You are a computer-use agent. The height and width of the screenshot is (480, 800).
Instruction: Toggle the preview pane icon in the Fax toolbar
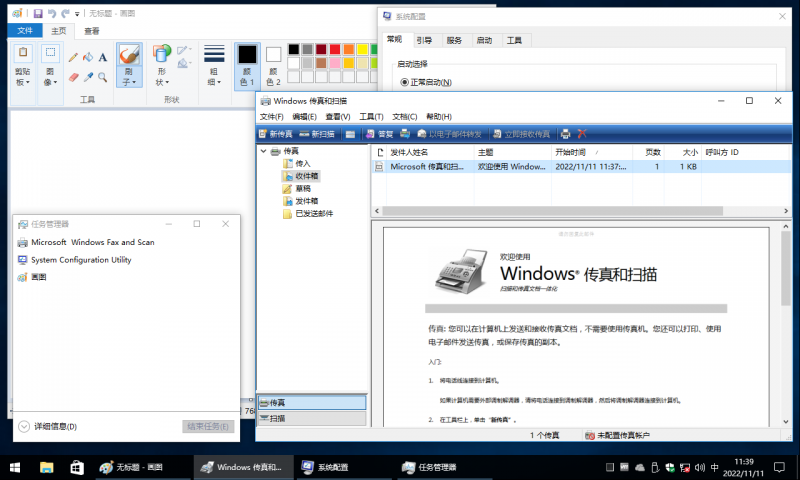point(350,134)
